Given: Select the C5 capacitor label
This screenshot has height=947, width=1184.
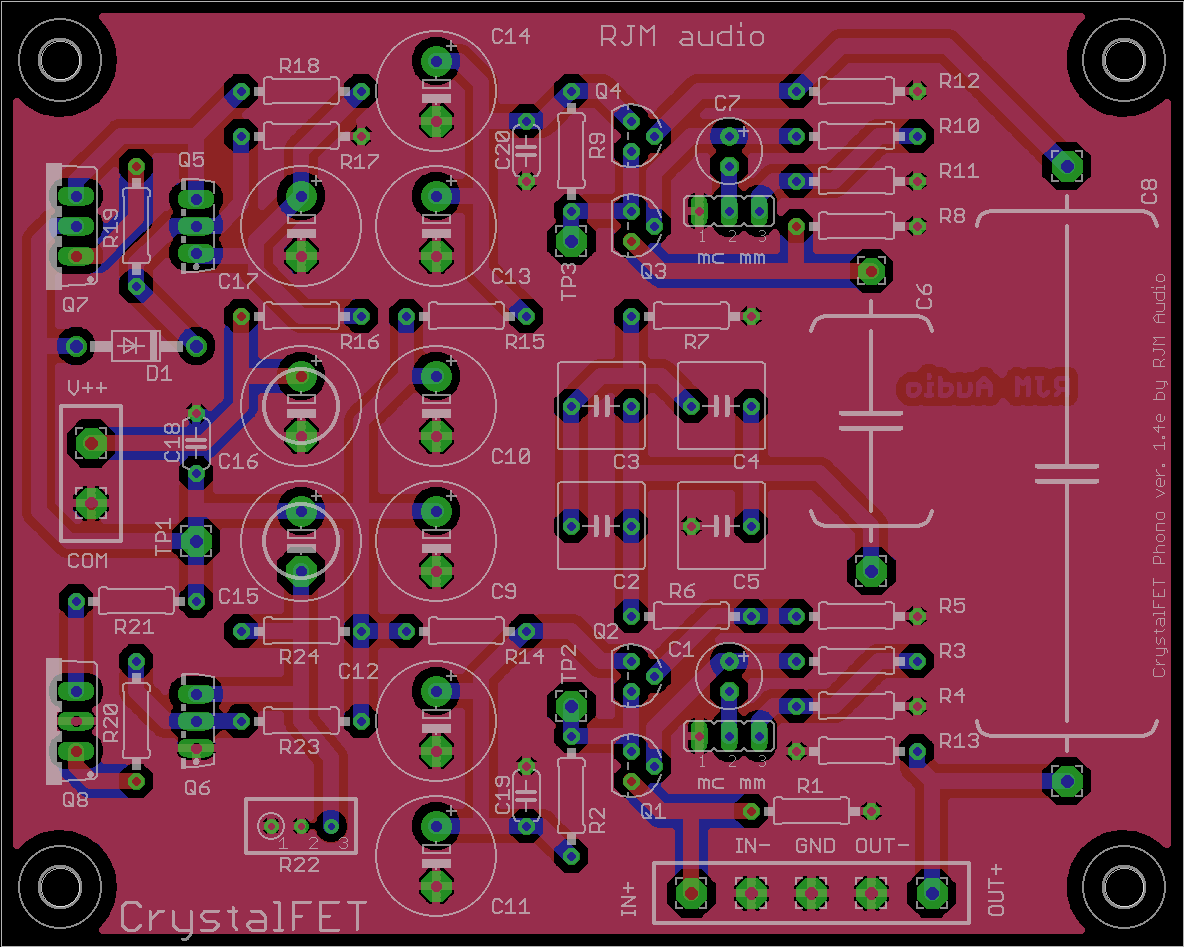Looking at the screenshot, I should coord(746,582).
